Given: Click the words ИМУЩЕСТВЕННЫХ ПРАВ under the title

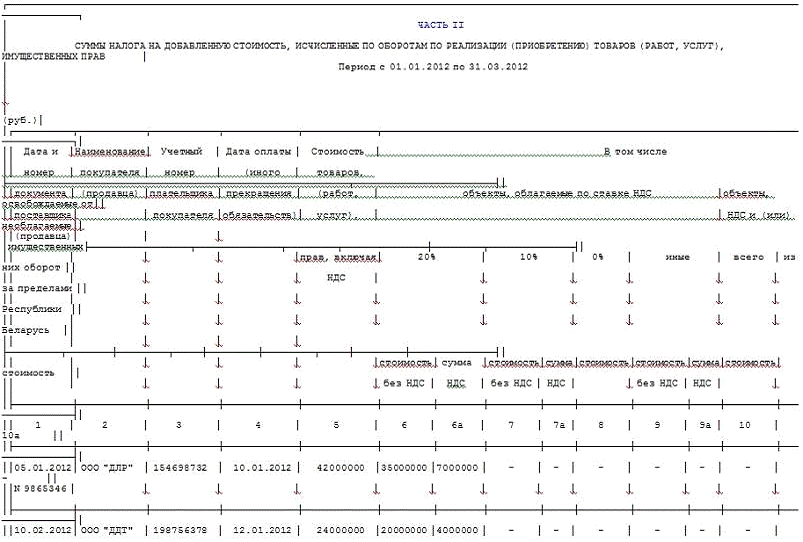Looking at the screenshot, I should (54, 56).
